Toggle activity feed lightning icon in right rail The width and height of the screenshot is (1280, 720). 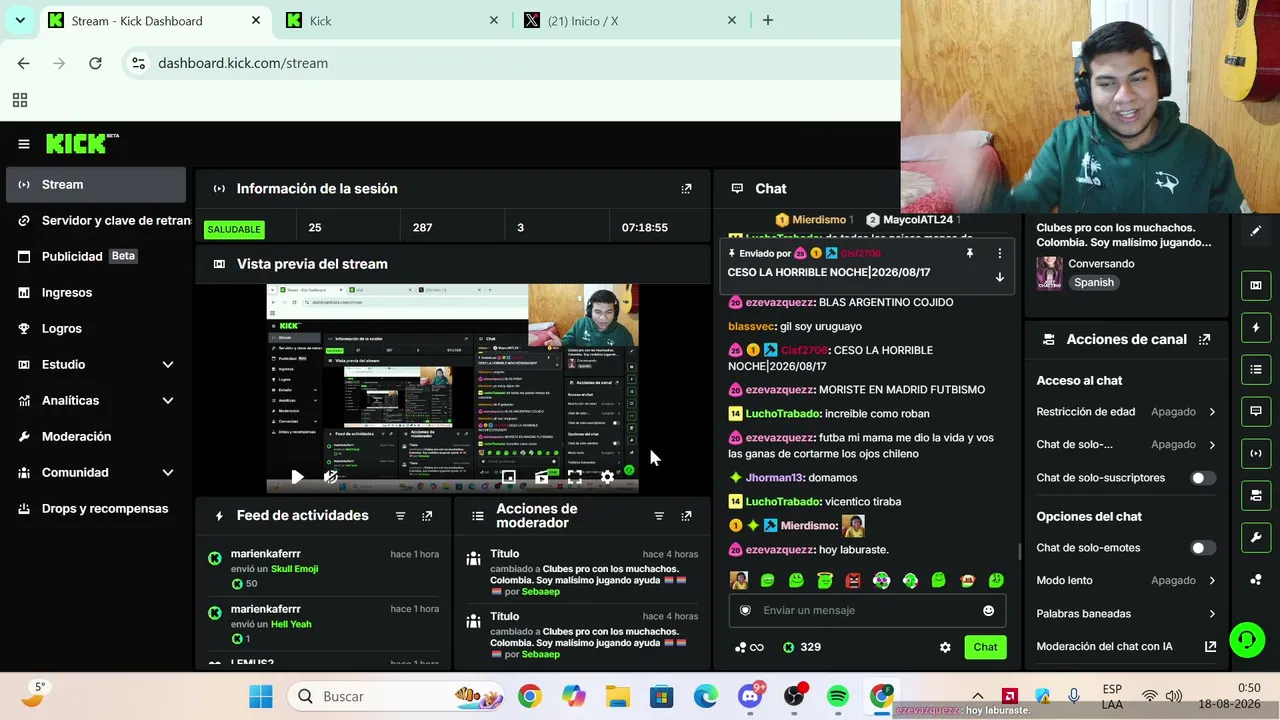pos(1256,327)
